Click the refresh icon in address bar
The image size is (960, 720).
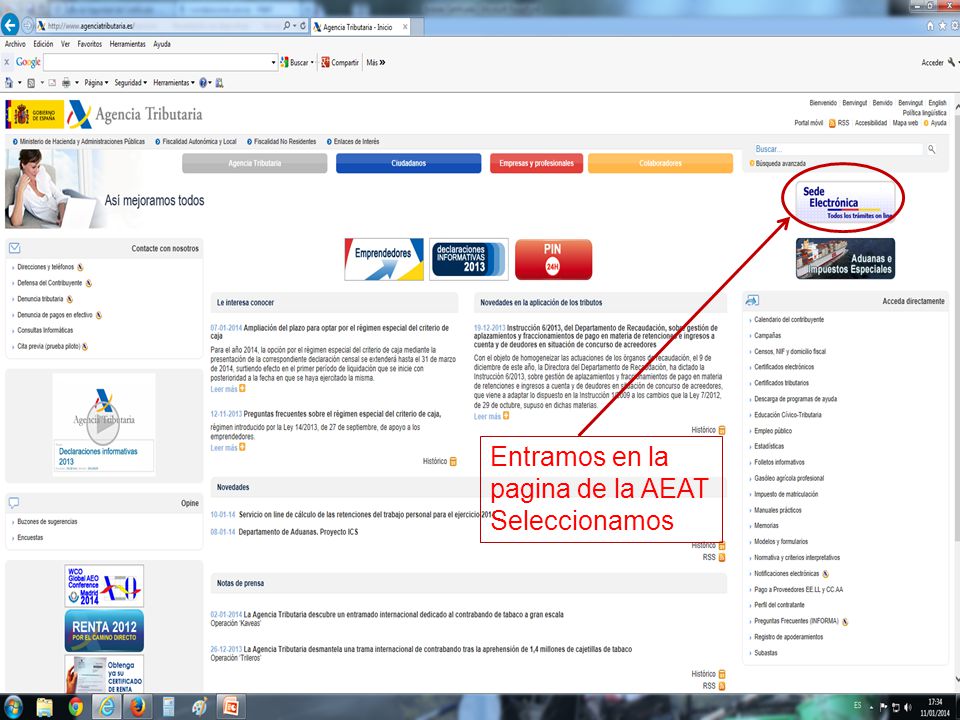coord(303,26)
